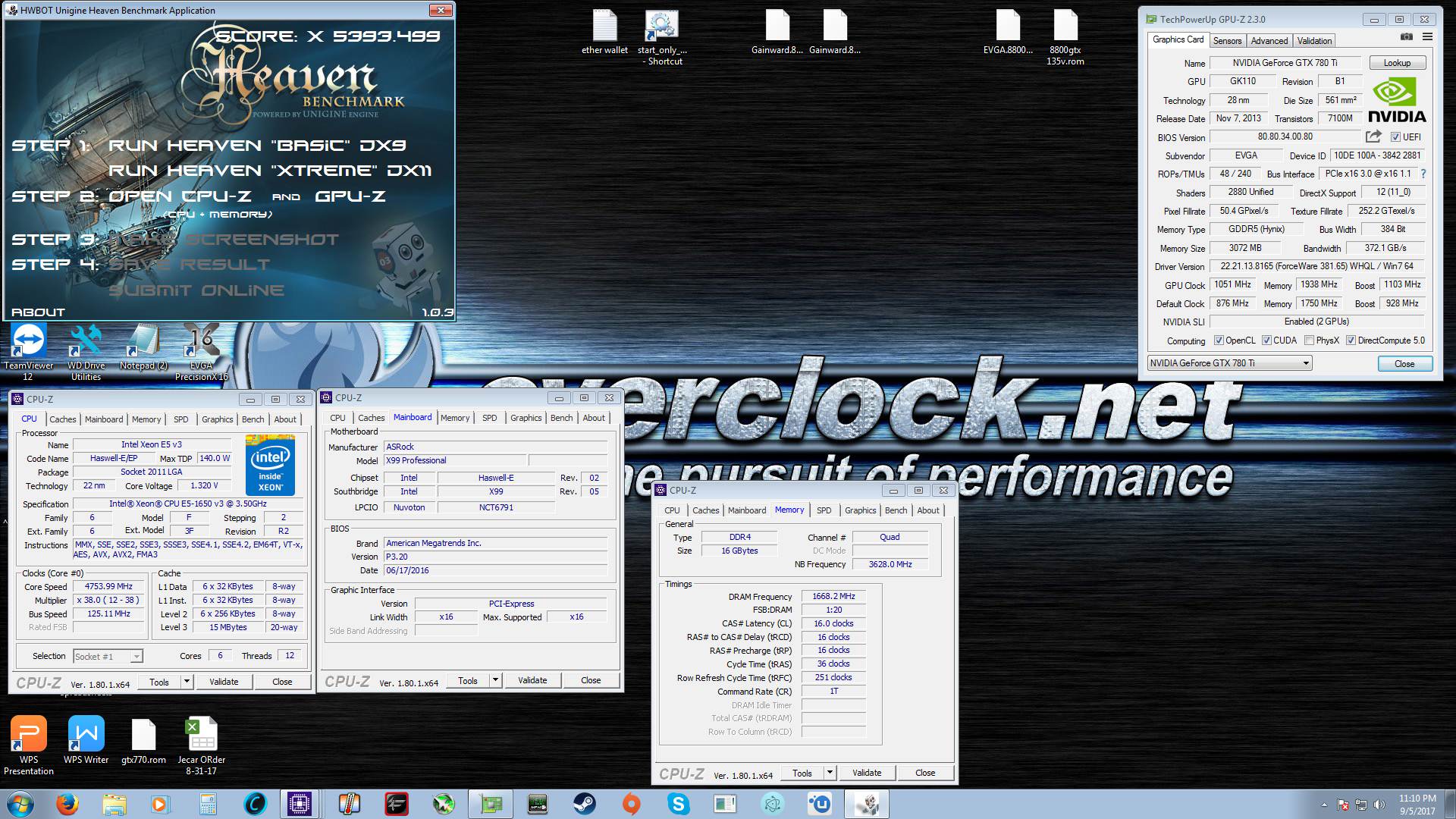Toggle the UEFI checkbox in GPU-Z

click(x=1395, y=137)
